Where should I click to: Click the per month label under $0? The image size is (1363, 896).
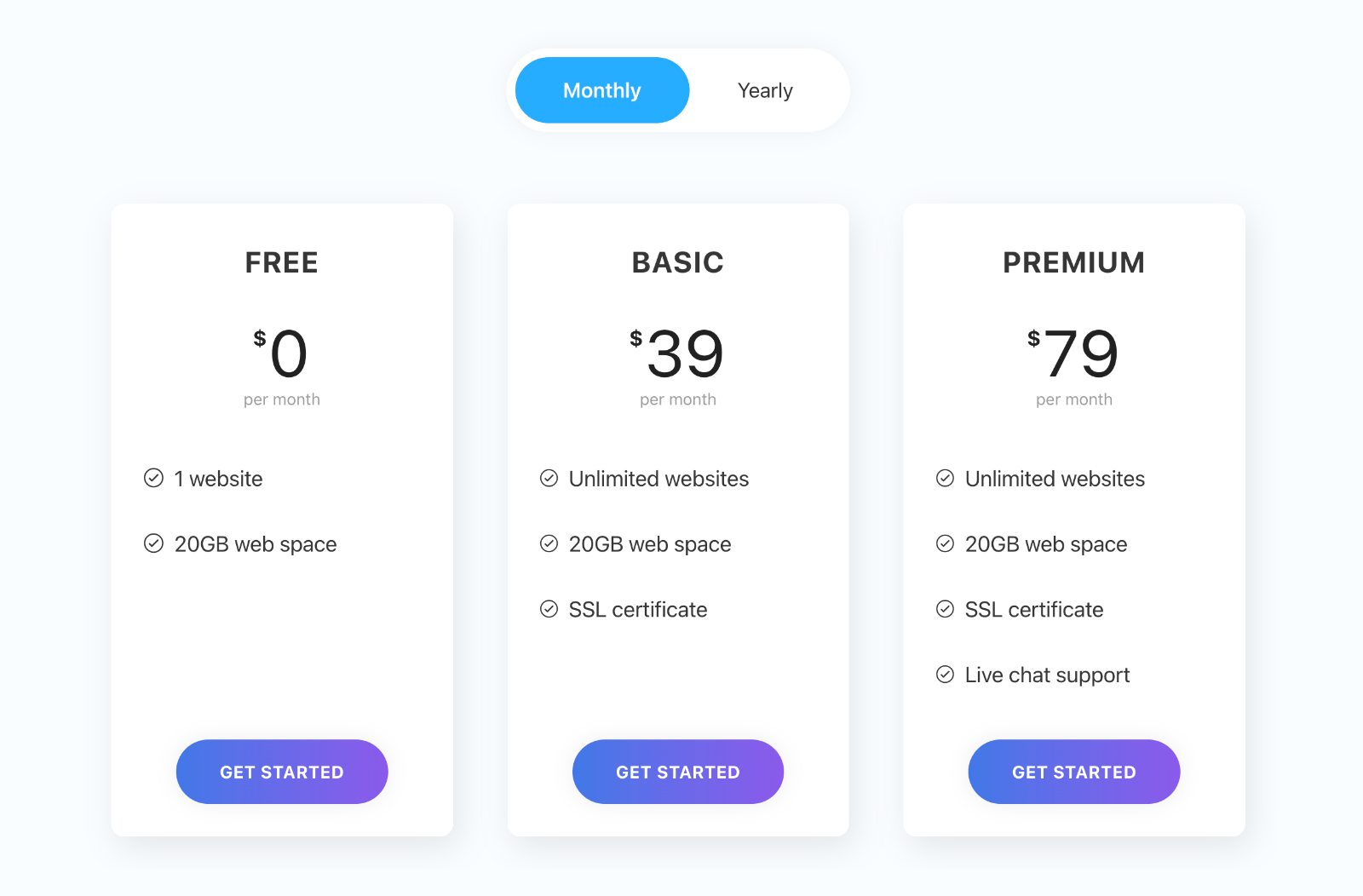(281, 399)
